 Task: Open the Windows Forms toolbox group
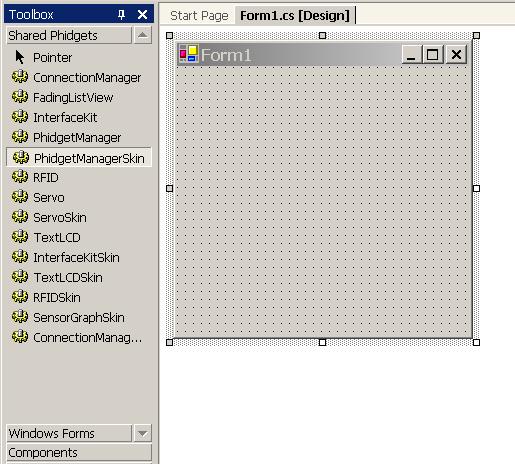pyautogui.click(x=69, y=433)
